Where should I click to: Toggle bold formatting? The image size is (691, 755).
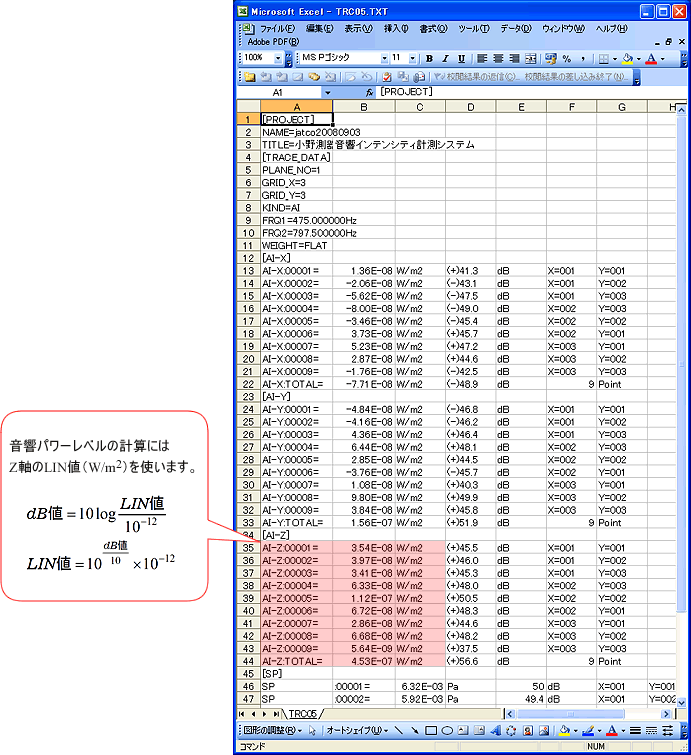pyautogui.click(x=429, y=59)
